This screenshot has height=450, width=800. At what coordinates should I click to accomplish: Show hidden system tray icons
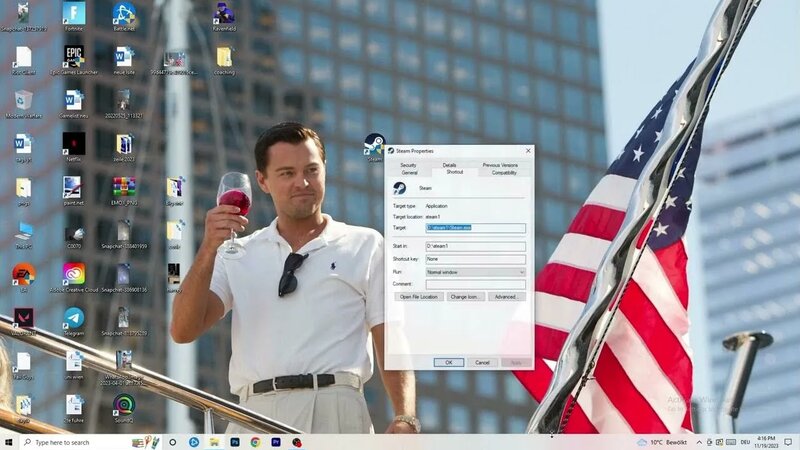(698, 442)
